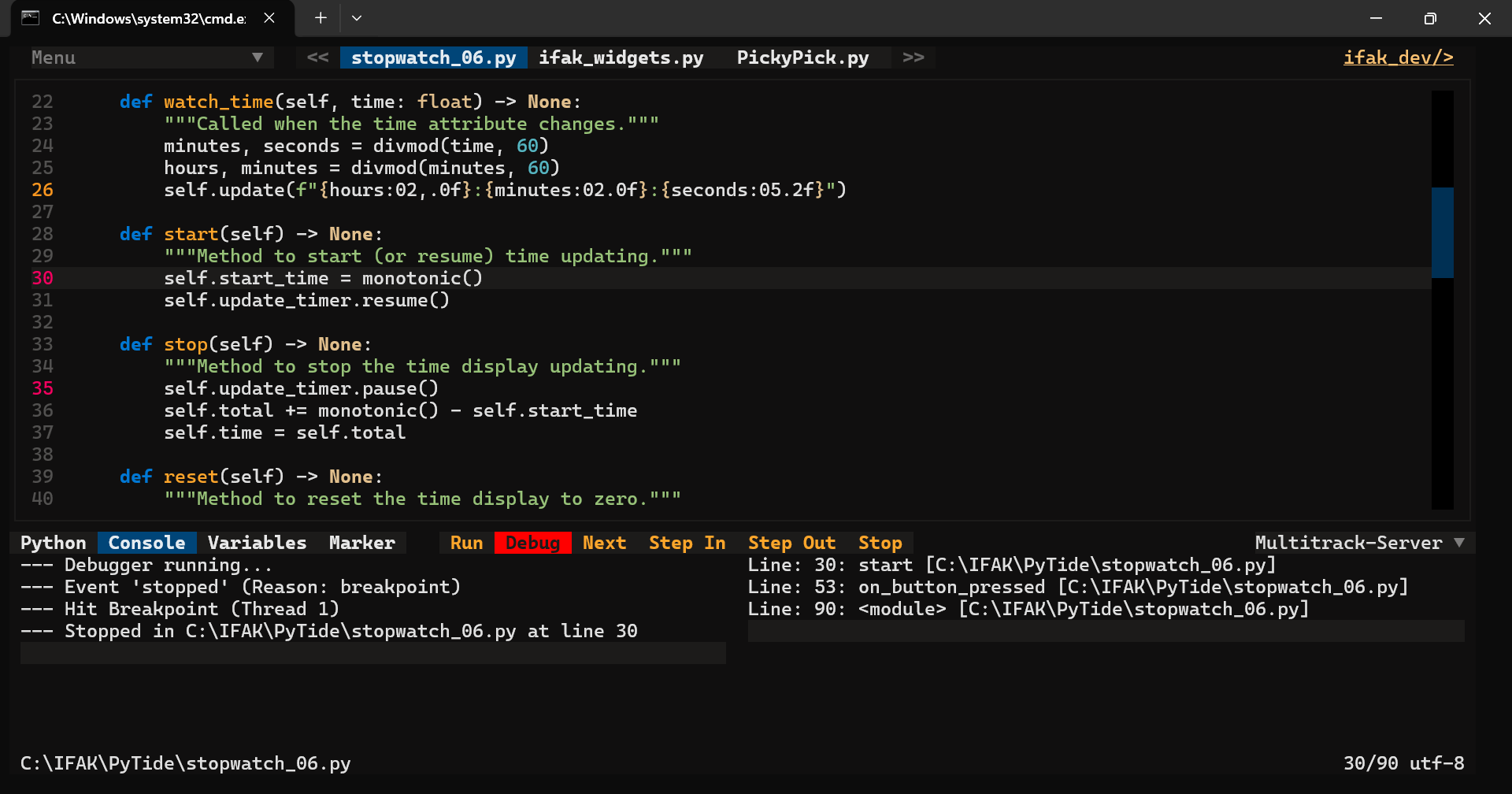Select stack frame 'Line: 30: start'
This screenshot has height=794, width=1512.
pos(1012,565)
